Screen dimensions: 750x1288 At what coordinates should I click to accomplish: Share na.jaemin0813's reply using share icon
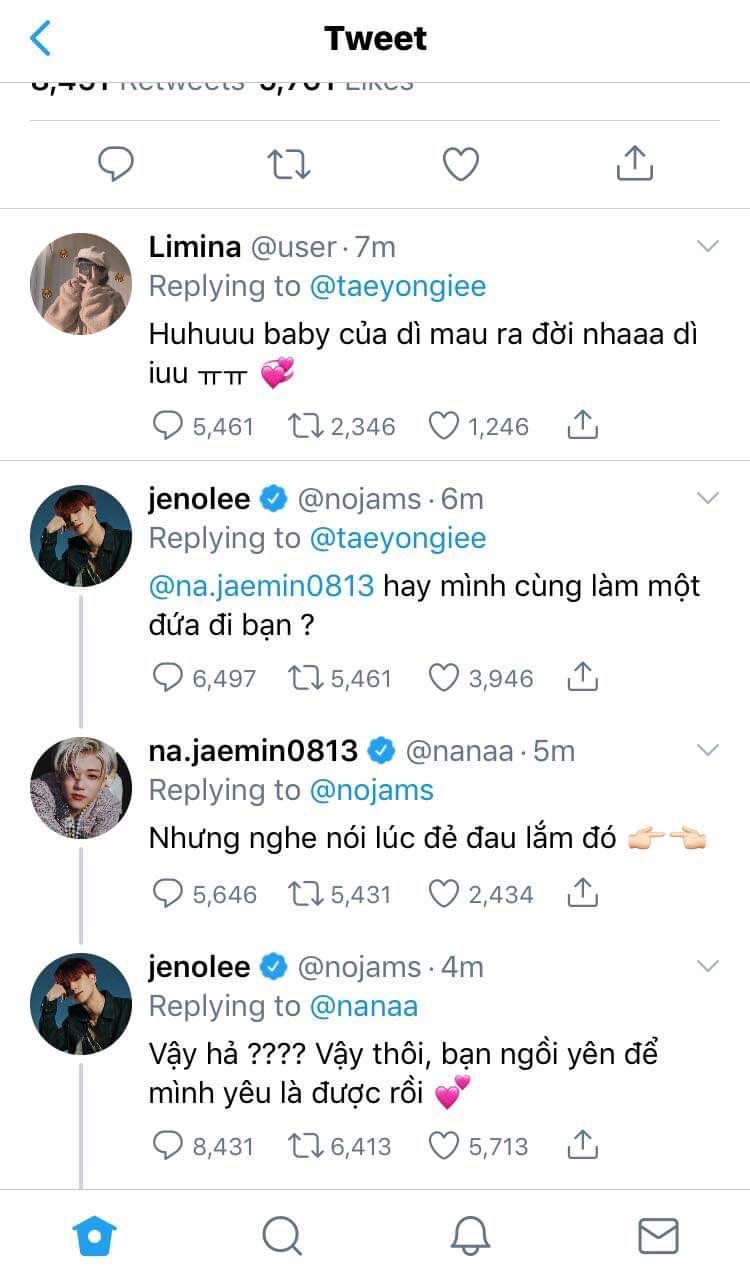coord(582,892)
